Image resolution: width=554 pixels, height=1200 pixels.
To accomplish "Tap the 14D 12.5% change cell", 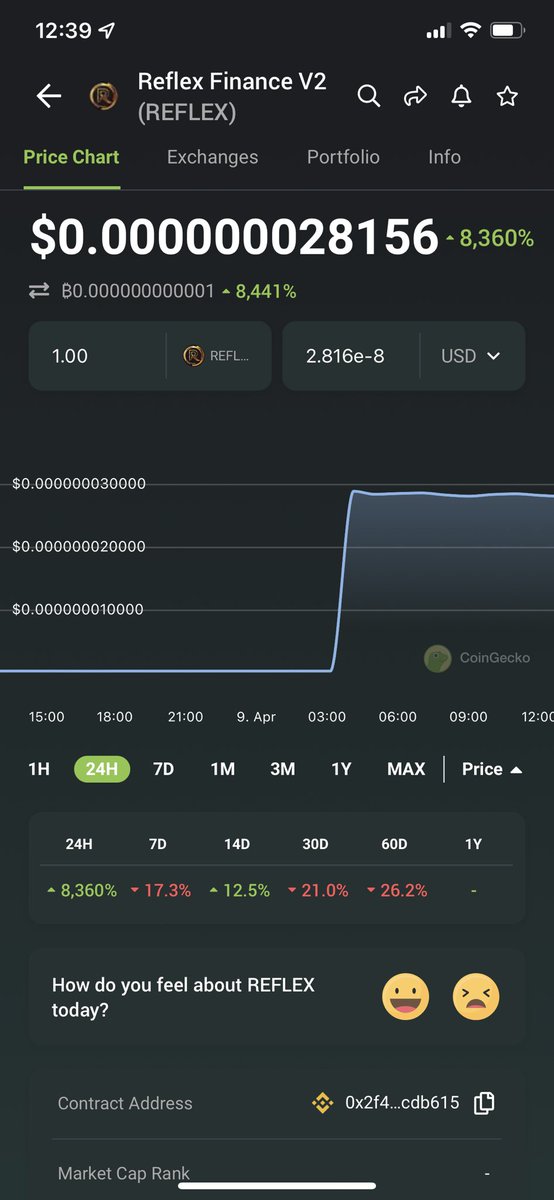I will [238, 890].
